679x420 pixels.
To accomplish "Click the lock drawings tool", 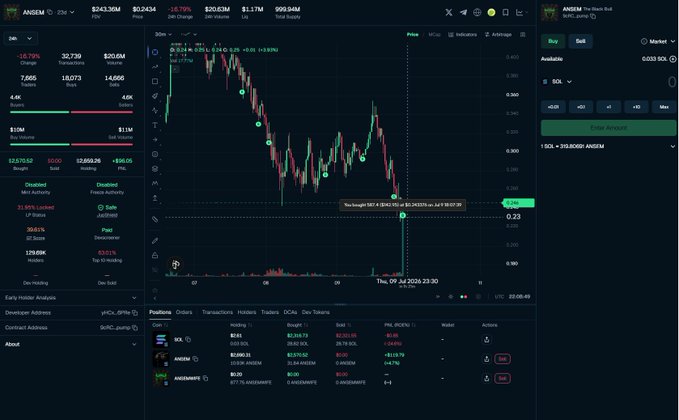I will coord(155,255).
